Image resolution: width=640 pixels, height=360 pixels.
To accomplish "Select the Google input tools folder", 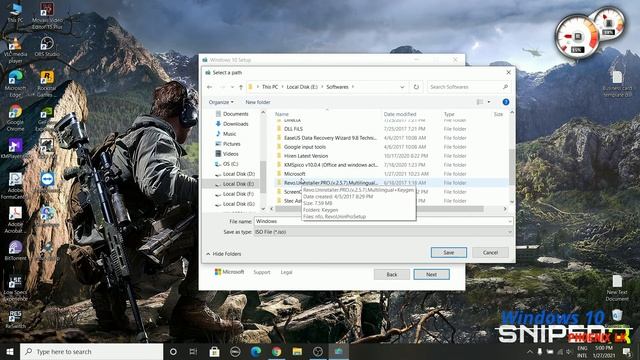I will pyautogui.click(x=305, y=147).
